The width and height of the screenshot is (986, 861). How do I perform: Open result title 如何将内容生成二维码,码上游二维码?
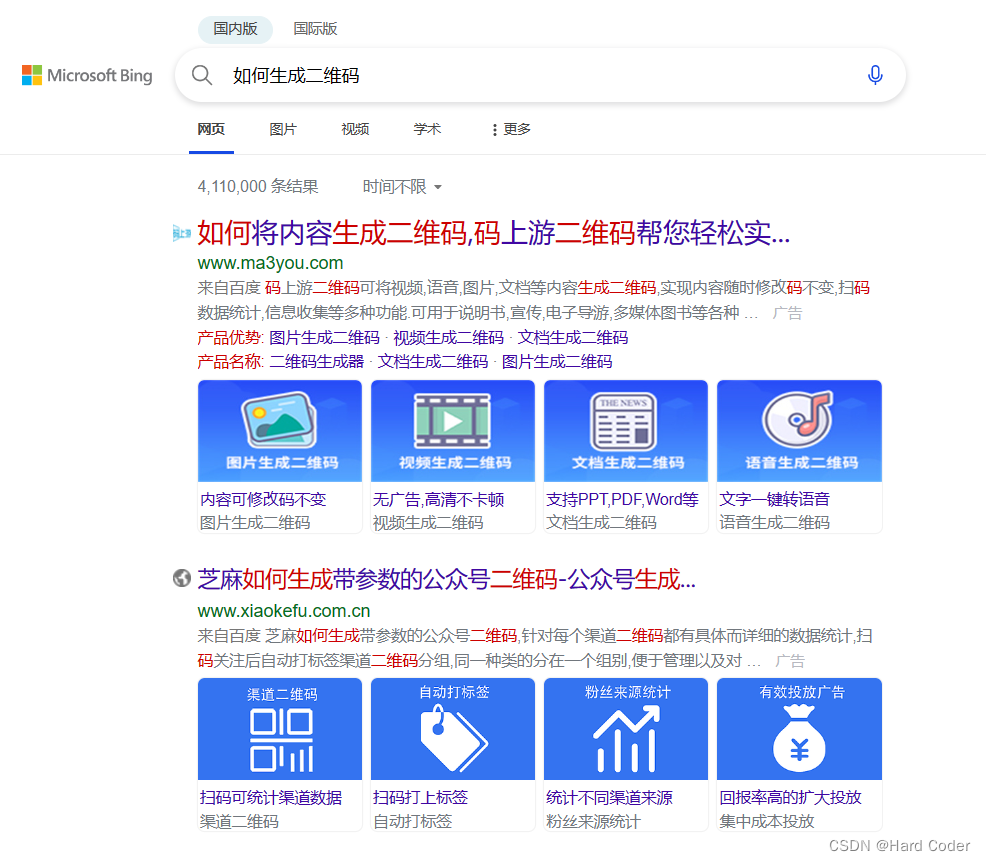(x=494, y=233)
